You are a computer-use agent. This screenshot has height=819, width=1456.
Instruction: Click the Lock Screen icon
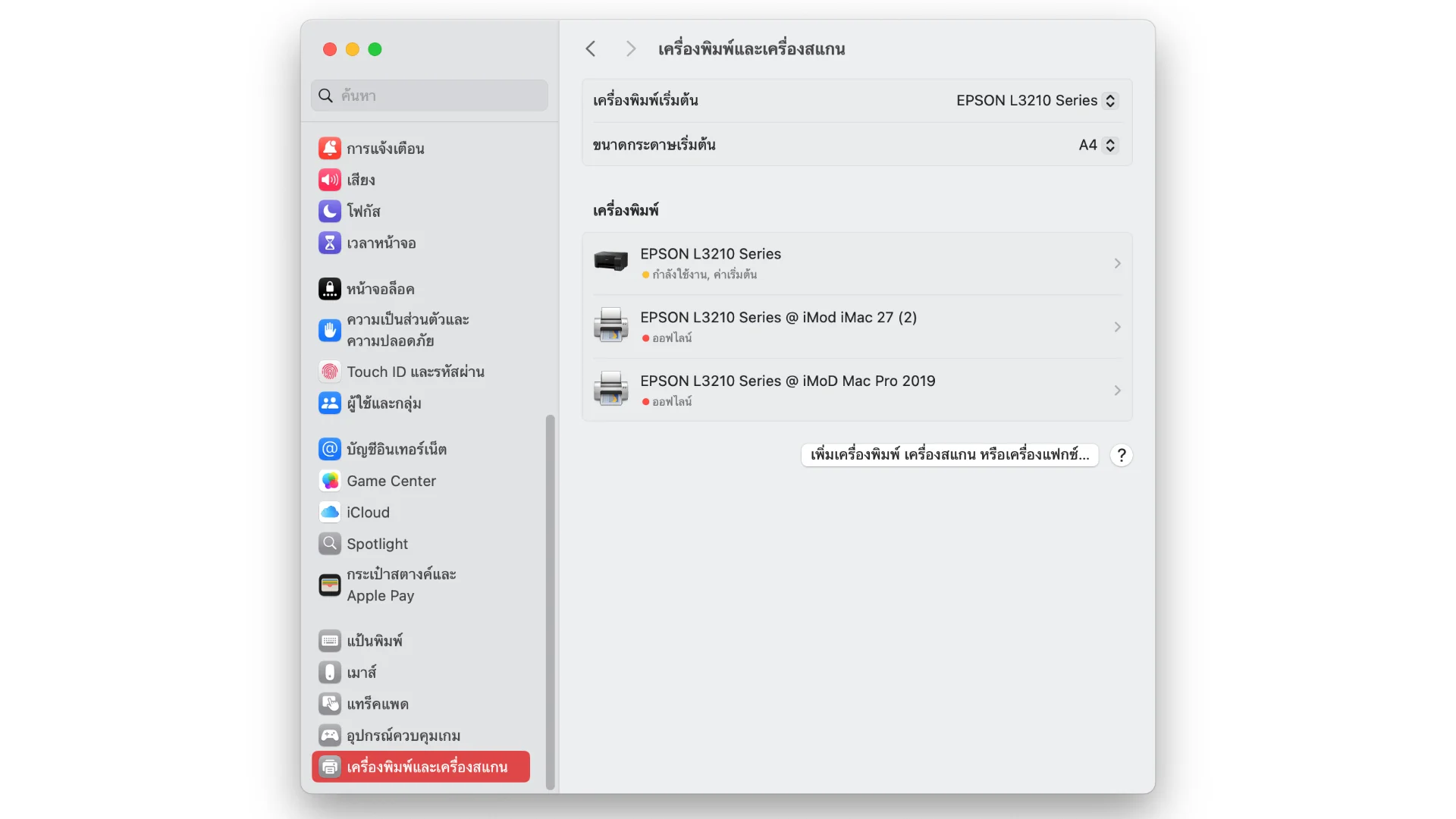coord(329,289)
